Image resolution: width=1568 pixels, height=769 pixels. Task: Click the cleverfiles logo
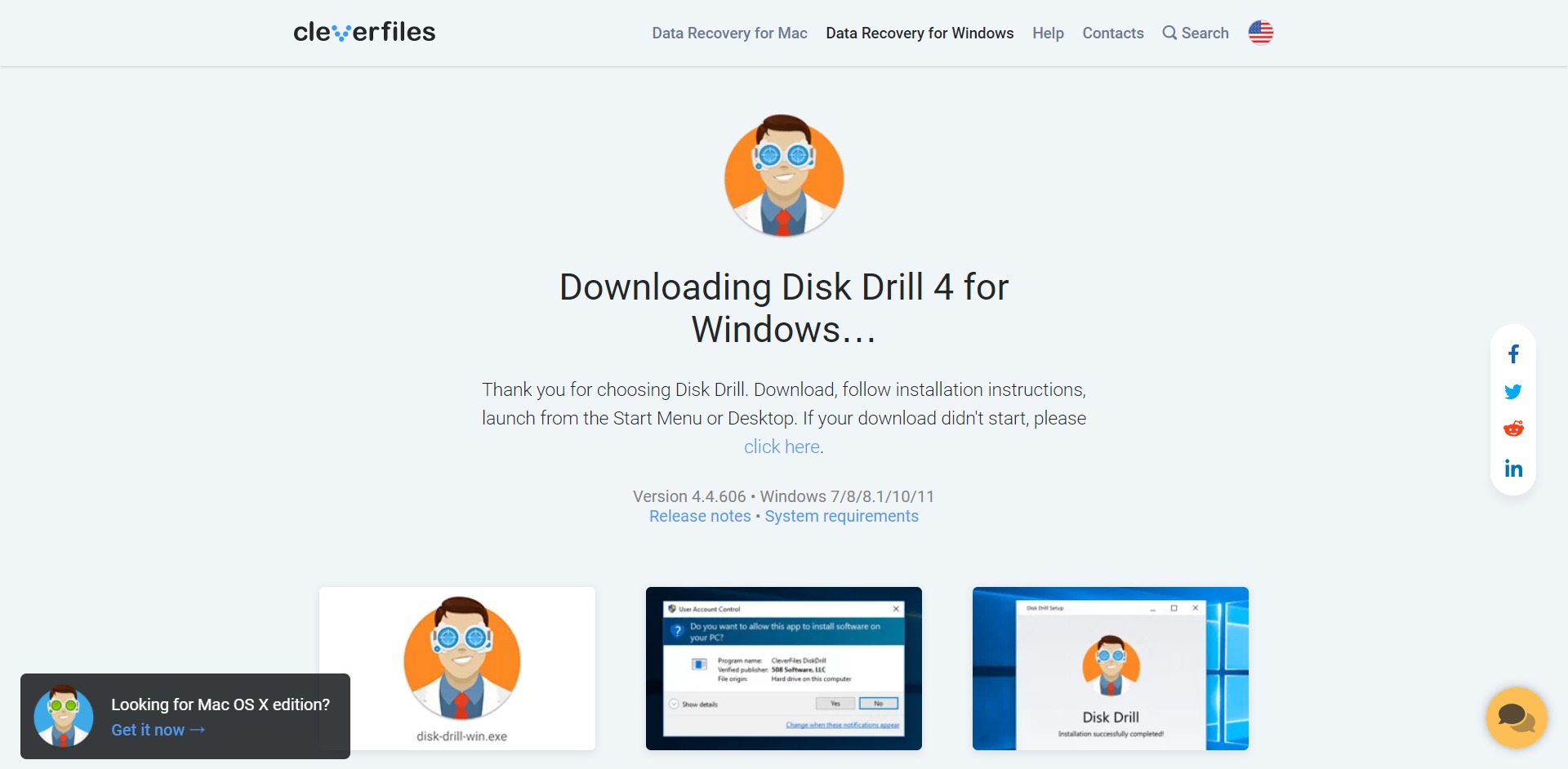click(x=364, y=32)
